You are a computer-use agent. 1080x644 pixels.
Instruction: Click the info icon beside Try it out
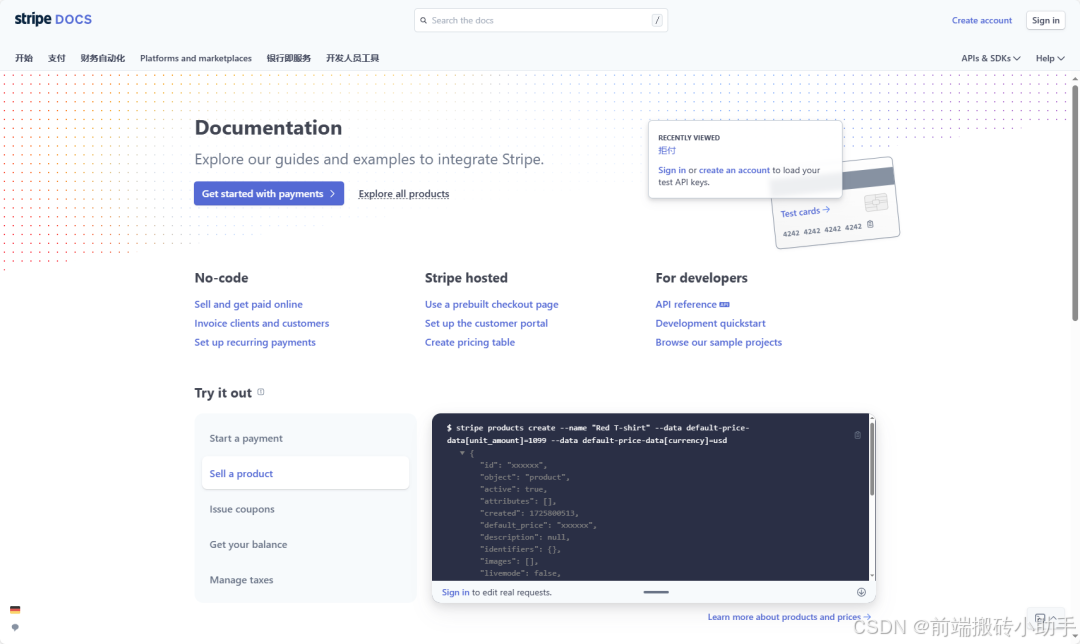point(260,392)
